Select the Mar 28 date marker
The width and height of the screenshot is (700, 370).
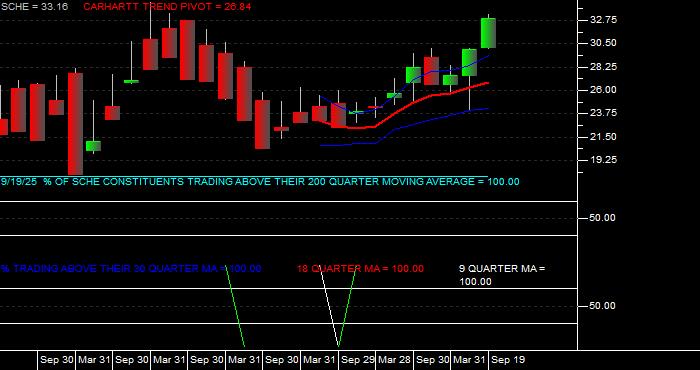(395, 360)
